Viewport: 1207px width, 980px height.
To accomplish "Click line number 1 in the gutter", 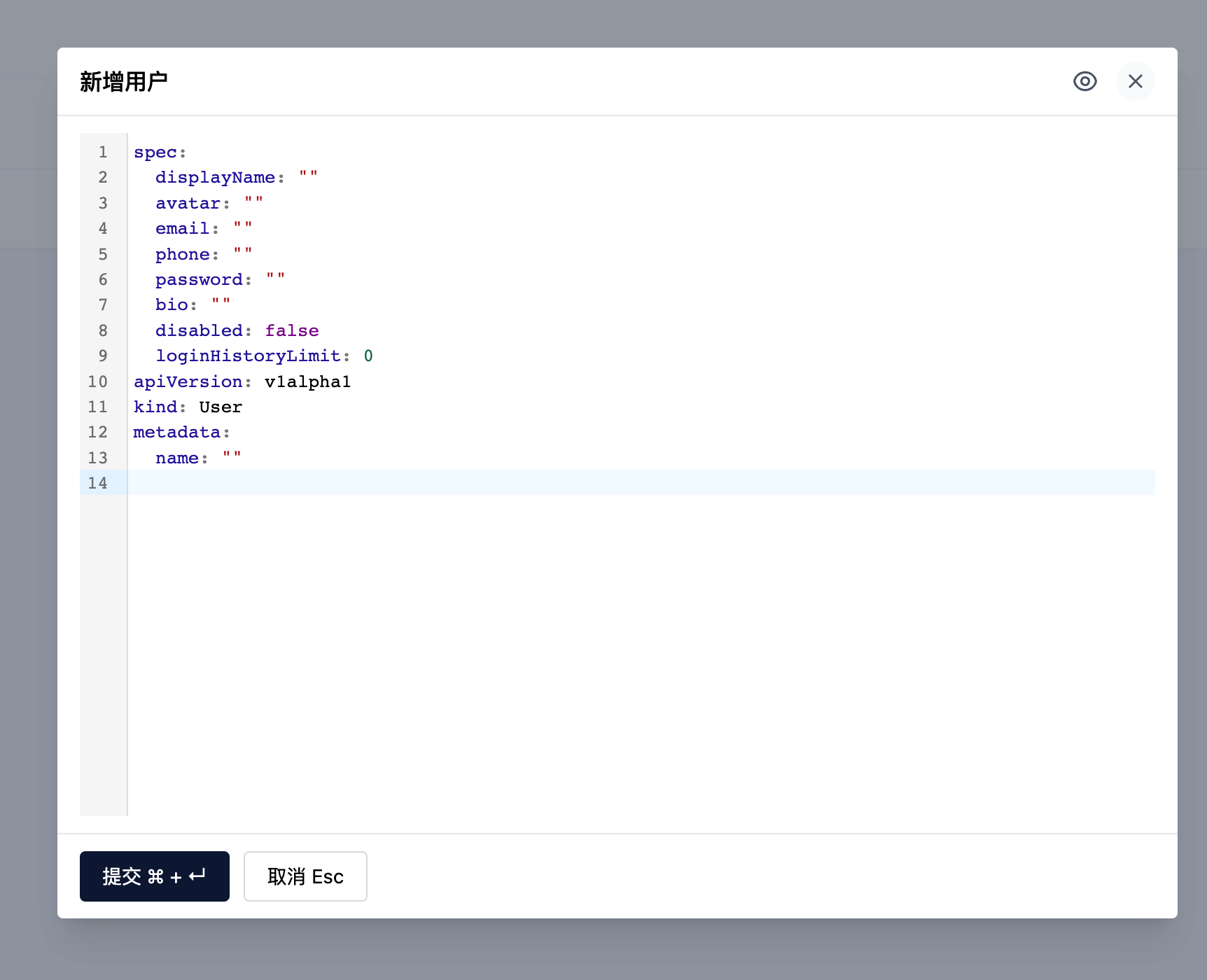I will [x=103, y=152].
